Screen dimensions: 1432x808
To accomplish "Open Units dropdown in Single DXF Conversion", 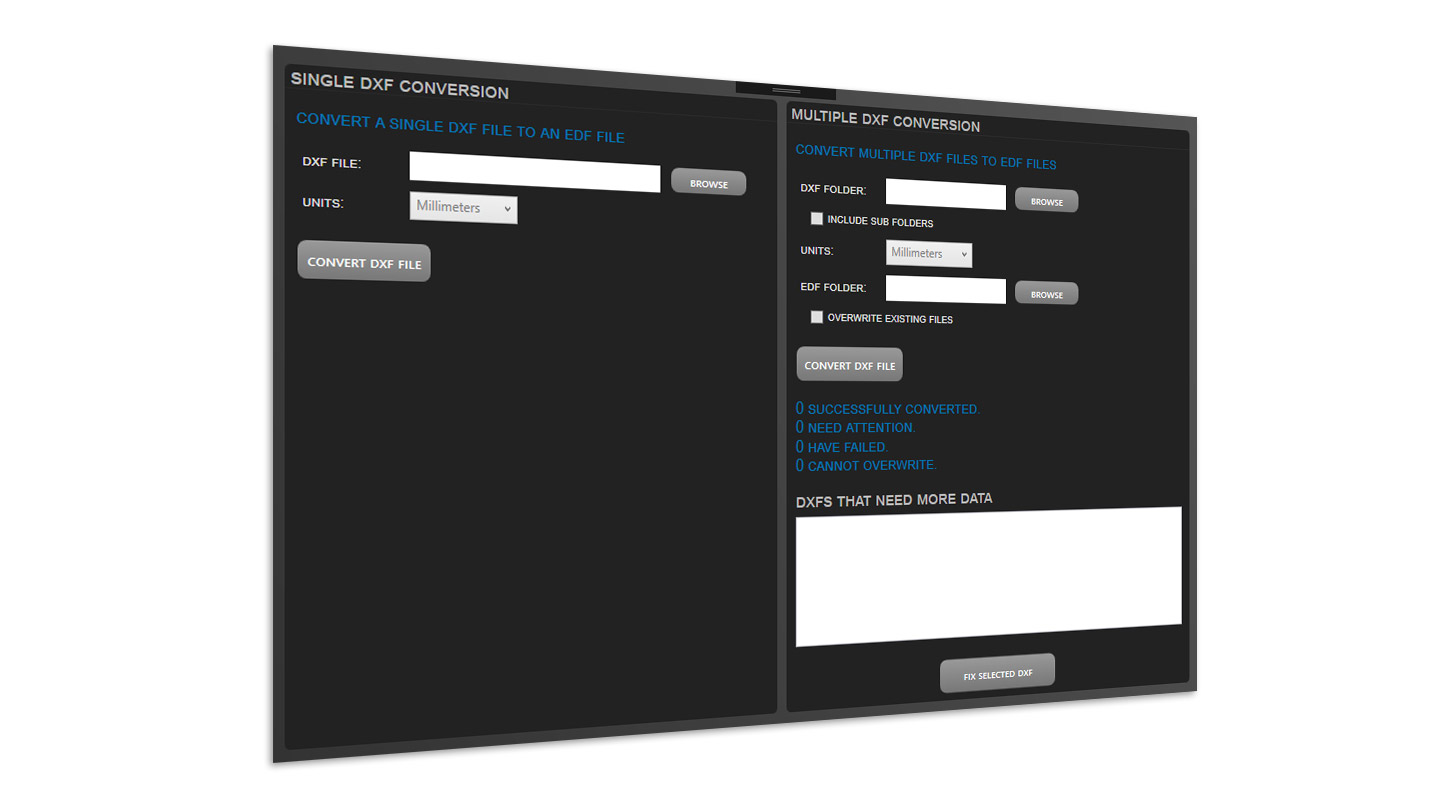I will (463, 208).
